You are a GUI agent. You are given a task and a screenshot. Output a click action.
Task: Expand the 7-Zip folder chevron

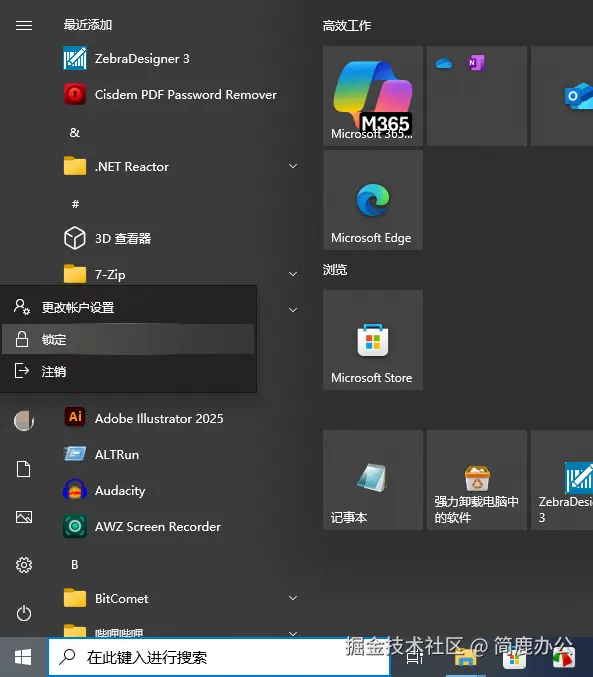293,274
